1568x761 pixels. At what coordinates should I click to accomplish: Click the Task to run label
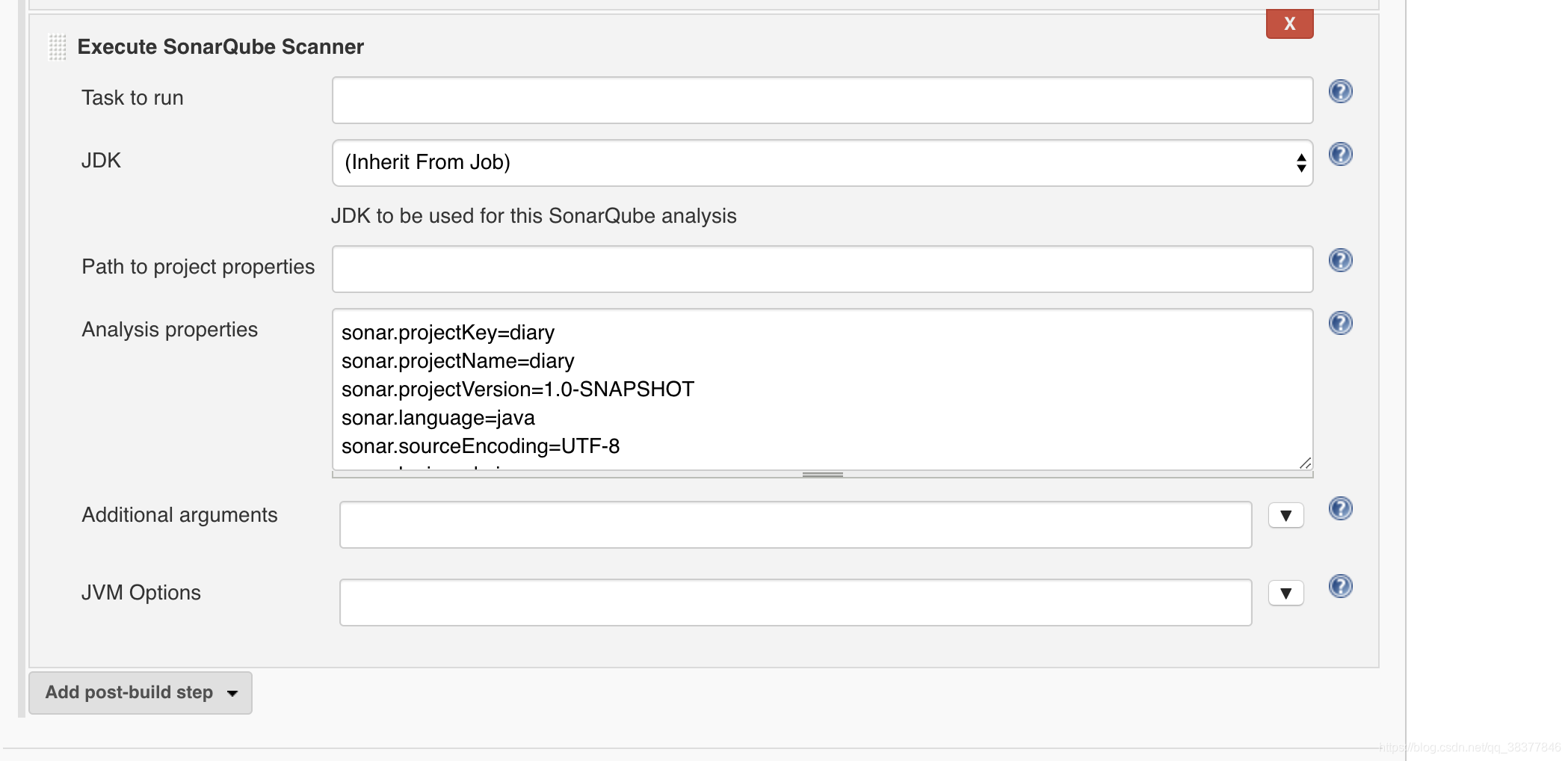[132, 98]
